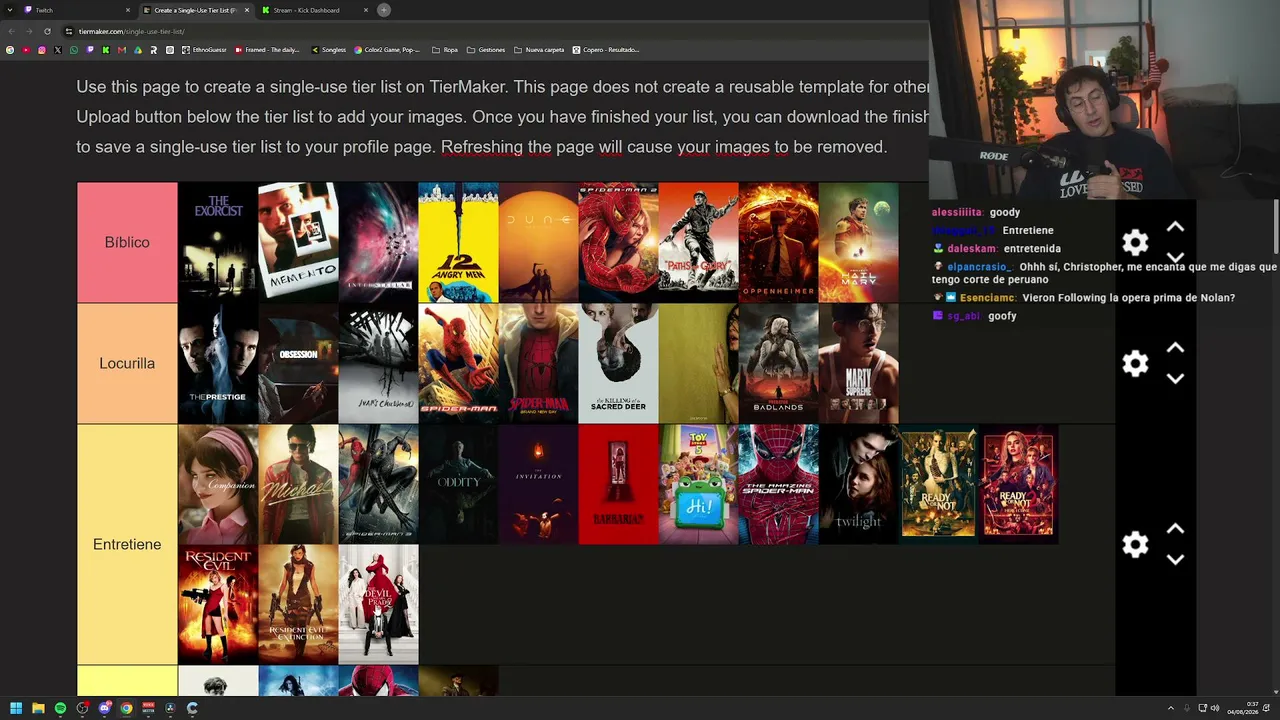Select the Create a Single-Use Tier List tab
Screen dimensions: 1280x720
coord(196,10)
